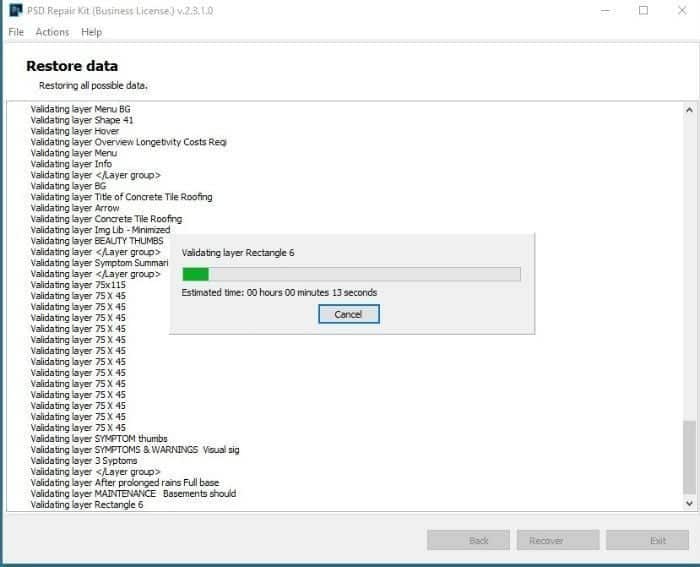The image size is (700, 567).
Task: Maximize the PSD Repair Kit window
Action: [643, 11]
